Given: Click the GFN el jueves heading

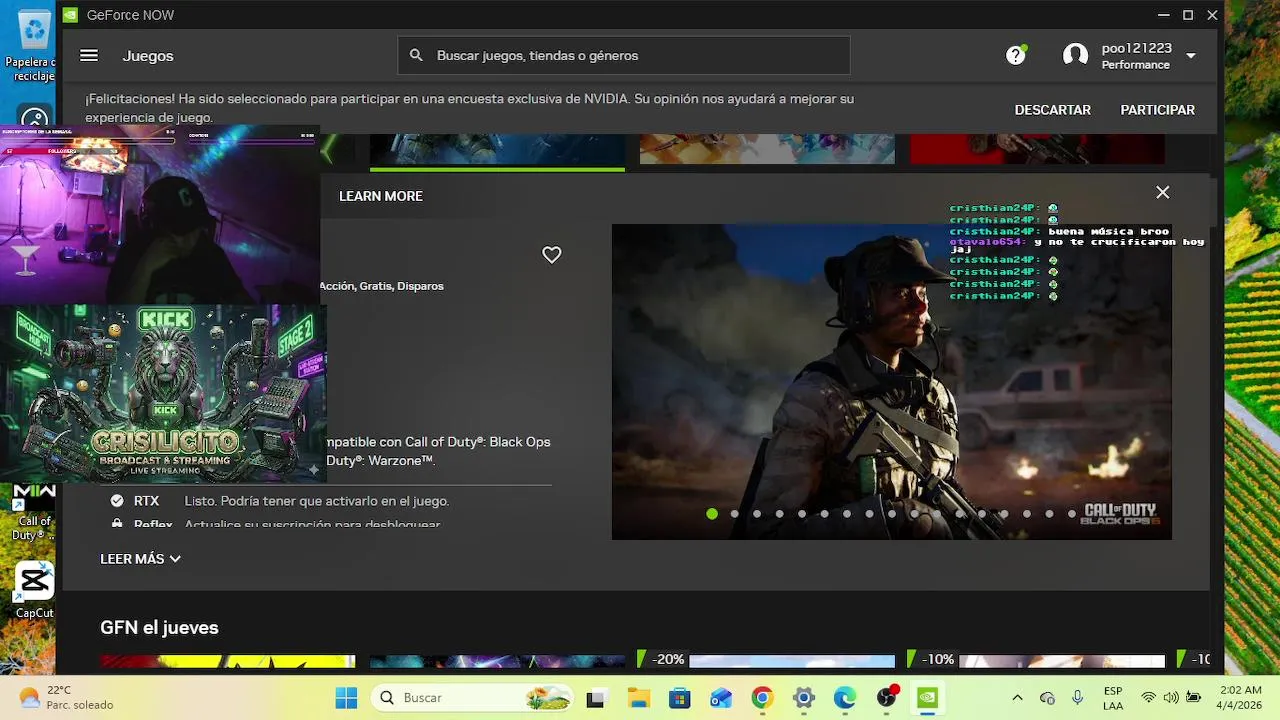Looking at the screenshot, I should (x=159, y=628).
